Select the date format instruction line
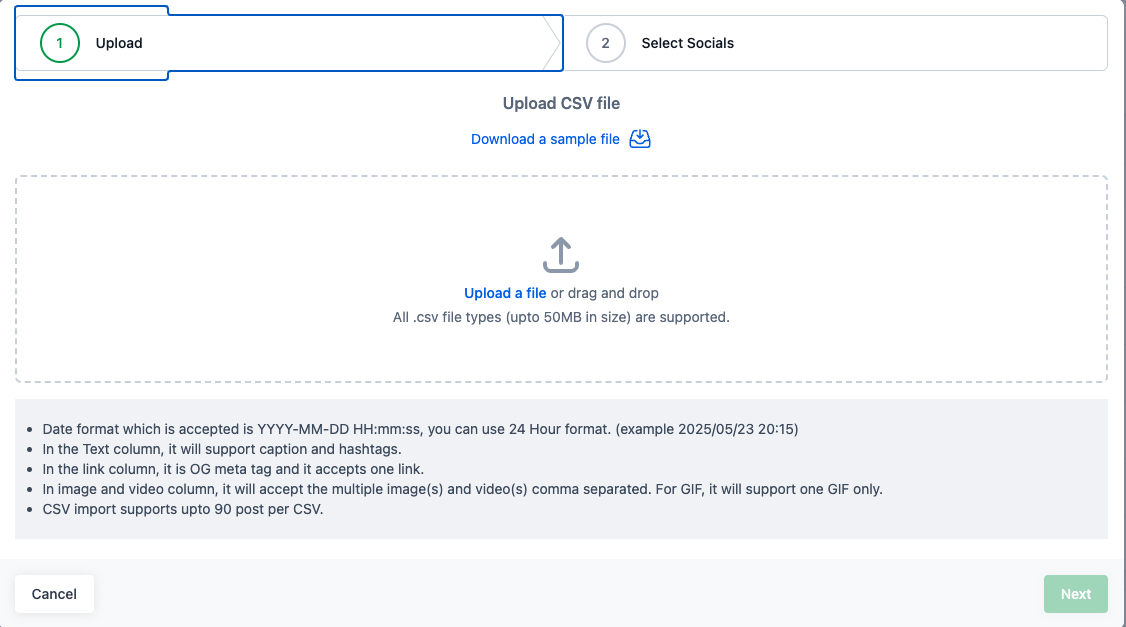The height and width of the screenshot is (627, 1126). (x=420, y=429)
